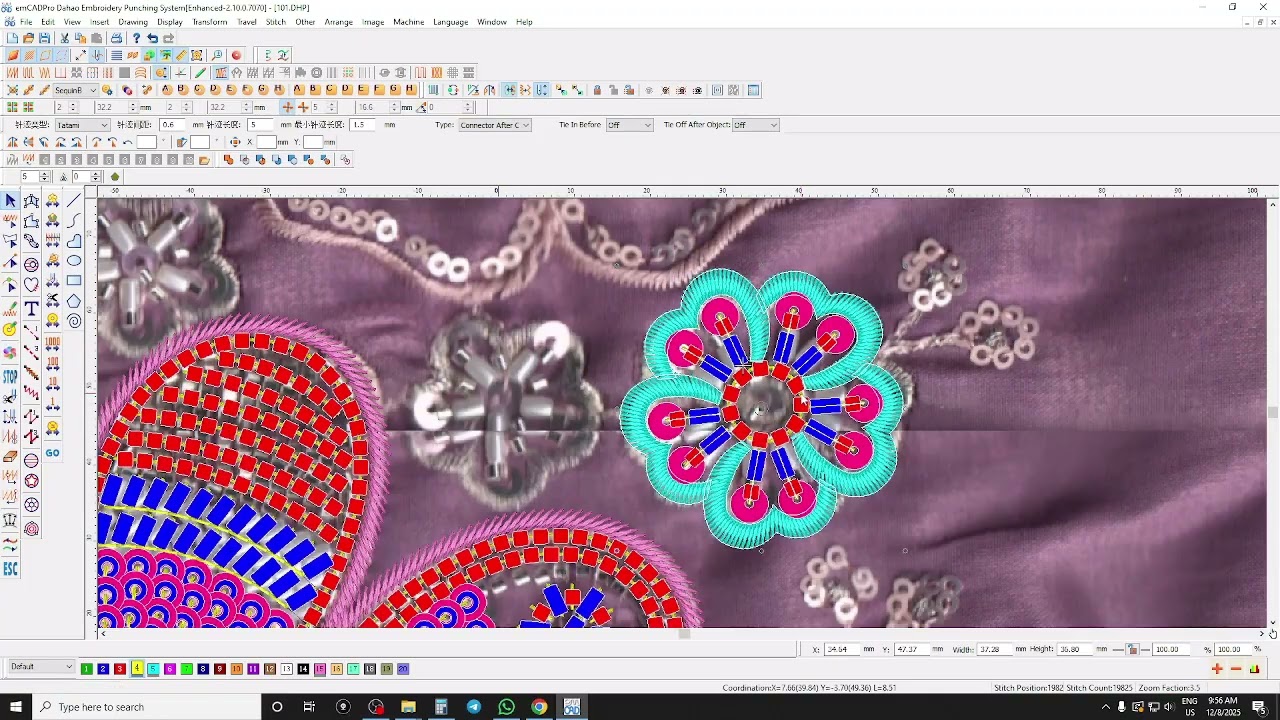Select color swatch 20 purple
Image resolution: width=1280 pixels, height=720 pixels.
(x=403, y=669)
